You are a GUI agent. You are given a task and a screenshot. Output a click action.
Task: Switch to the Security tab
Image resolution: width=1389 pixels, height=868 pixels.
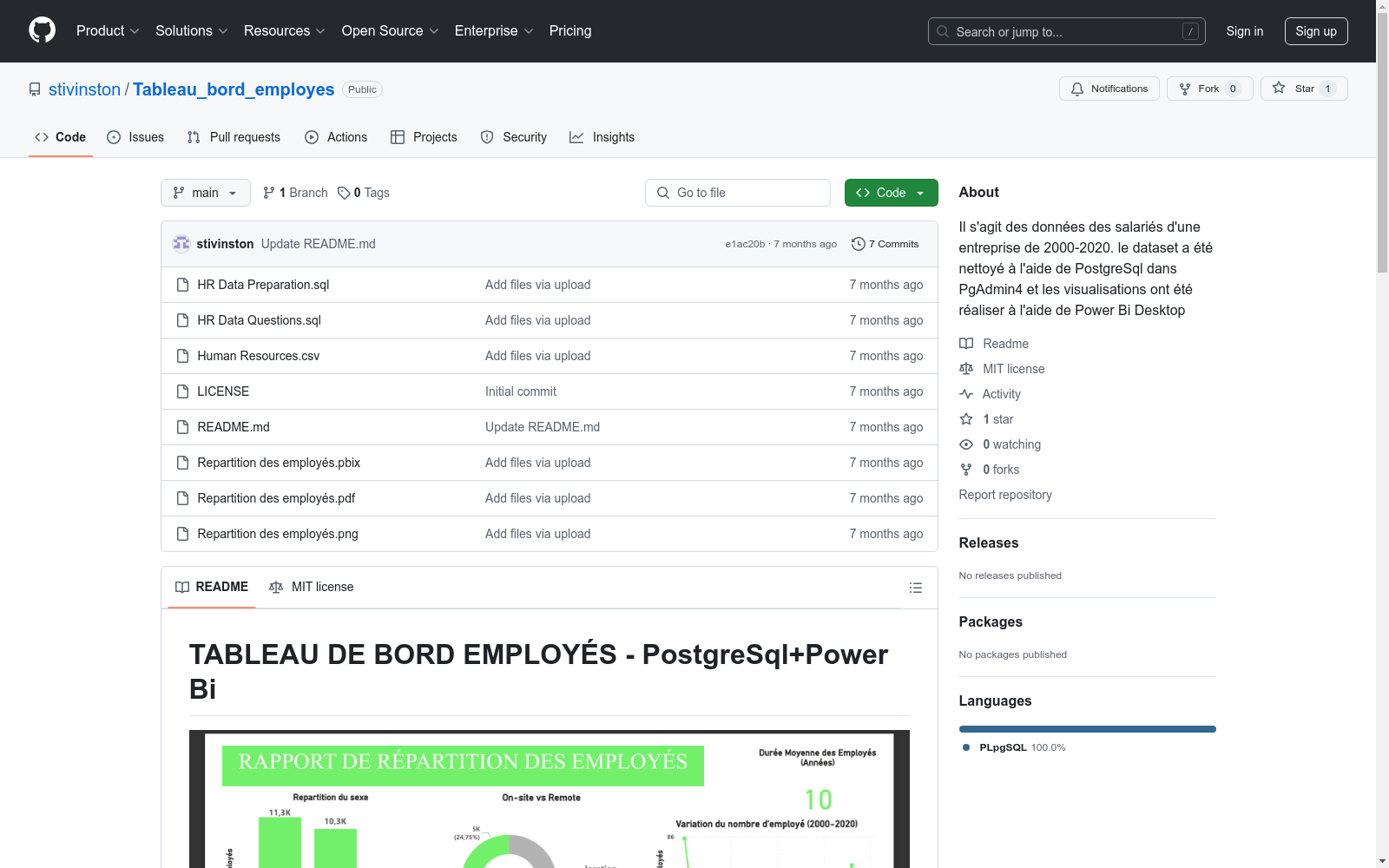pyautogui.click(x=514, y=137)
